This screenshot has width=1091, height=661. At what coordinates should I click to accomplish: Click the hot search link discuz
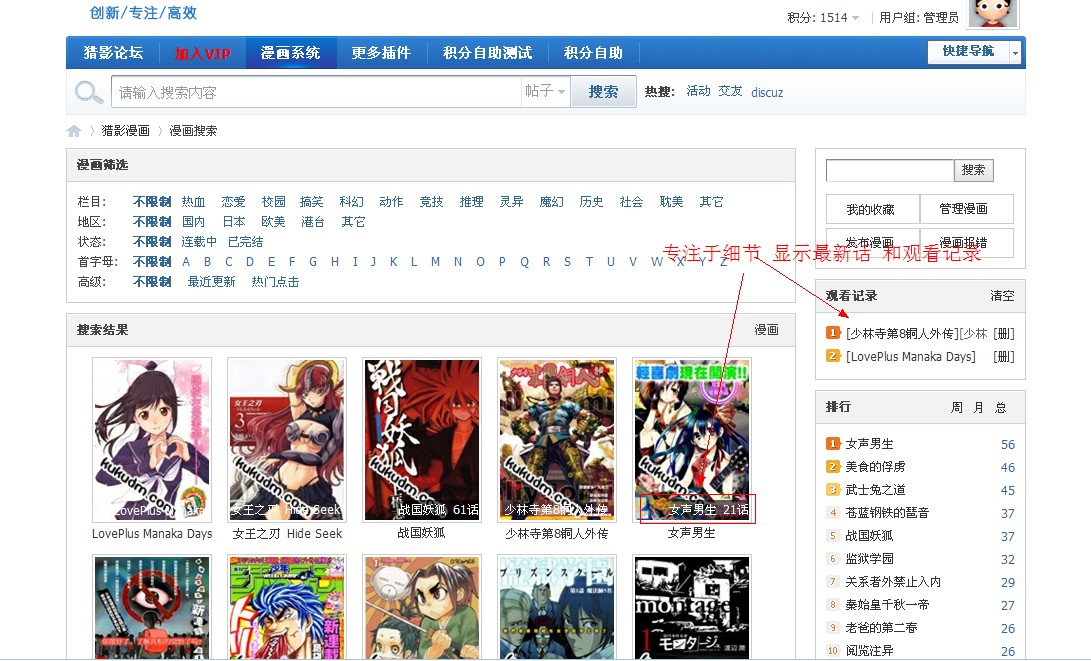point(767,92)
